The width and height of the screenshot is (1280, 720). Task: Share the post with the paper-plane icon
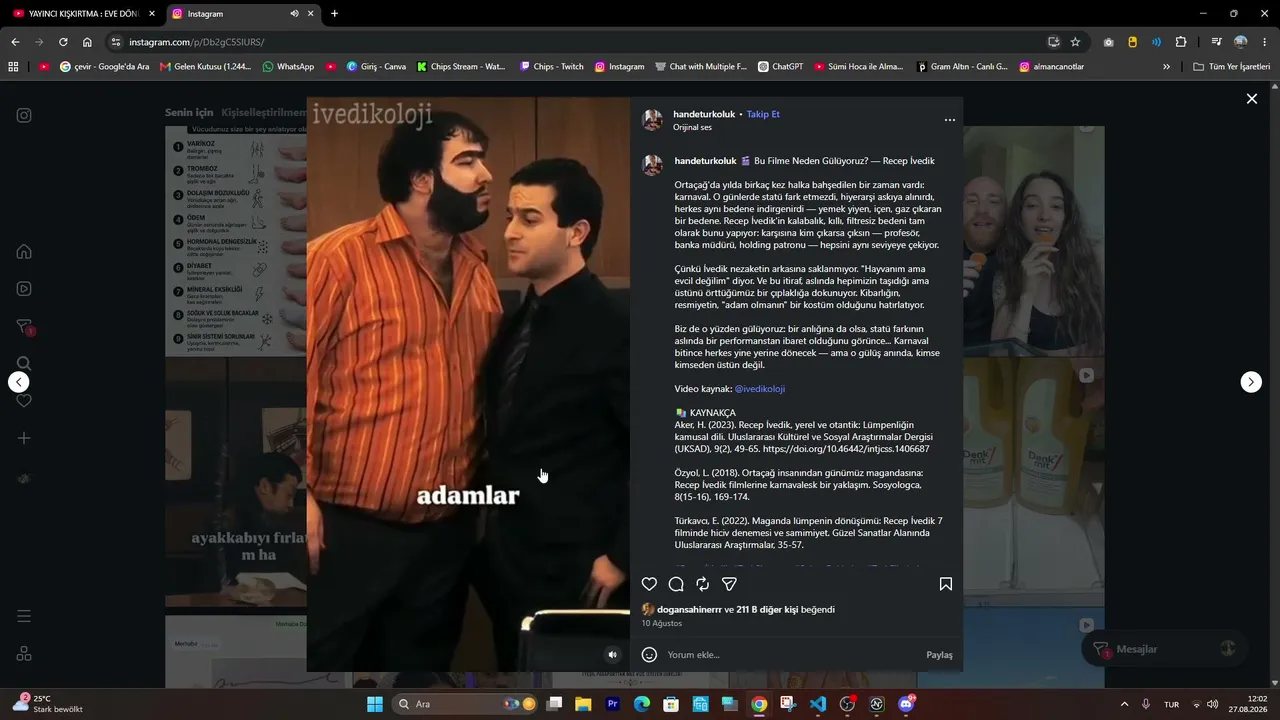tap(729, 584)
